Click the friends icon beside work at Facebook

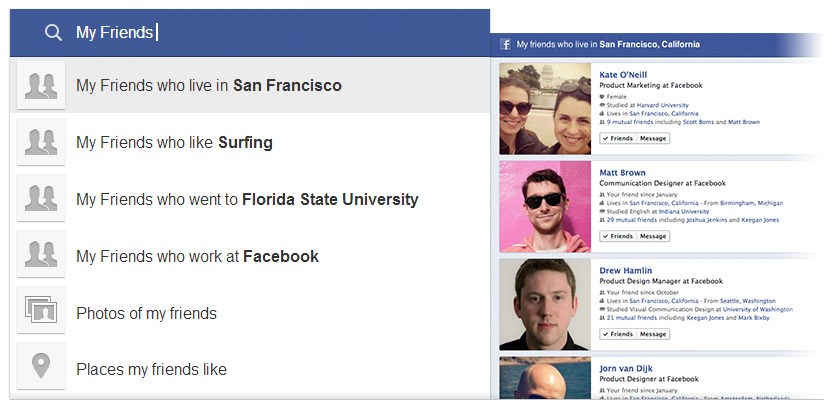(x=41, y=256)
